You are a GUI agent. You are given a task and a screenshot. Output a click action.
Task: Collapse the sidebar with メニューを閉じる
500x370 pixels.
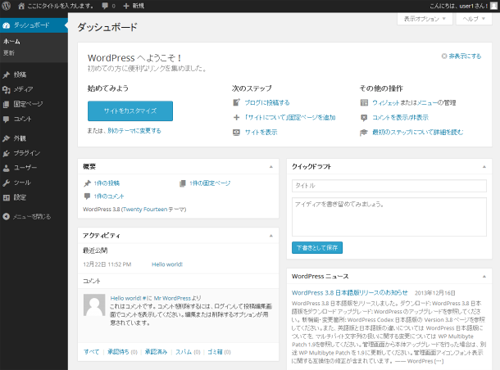pyautogui.click(x=27, y=217)
